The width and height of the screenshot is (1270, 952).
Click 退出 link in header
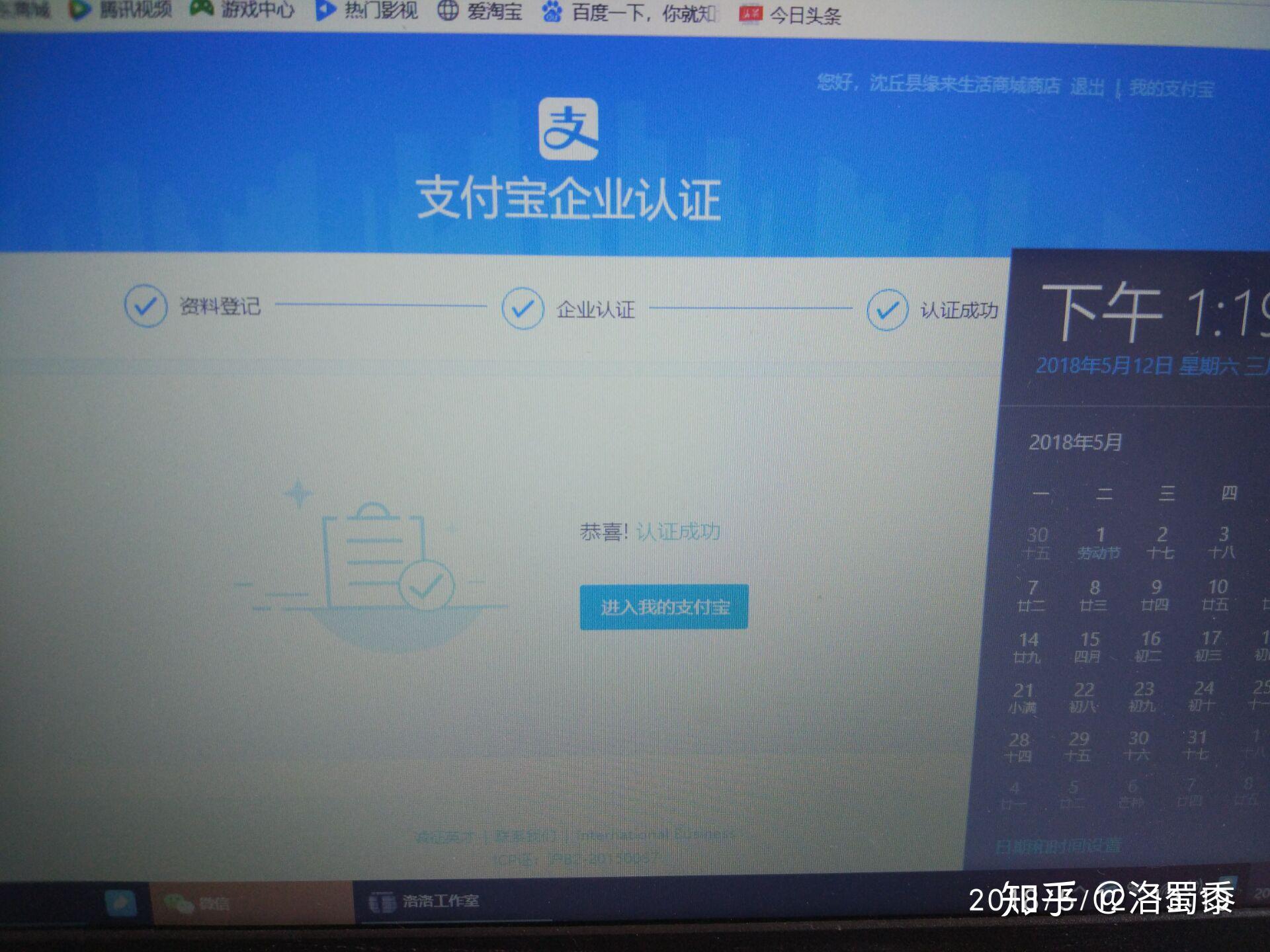(x=1087, y=87)
